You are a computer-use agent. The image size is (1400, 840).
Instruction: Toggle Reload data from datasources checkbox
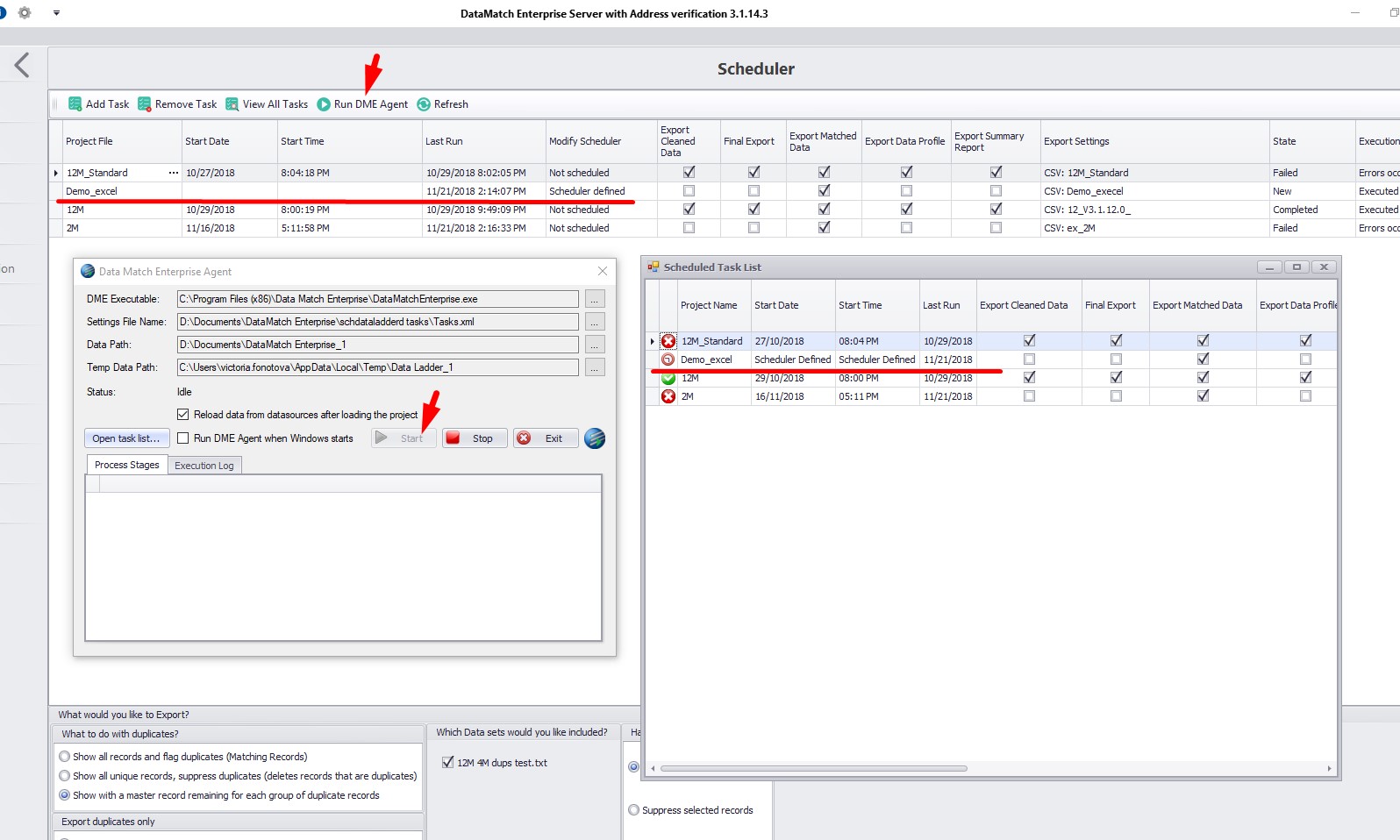tap(183, 415)
